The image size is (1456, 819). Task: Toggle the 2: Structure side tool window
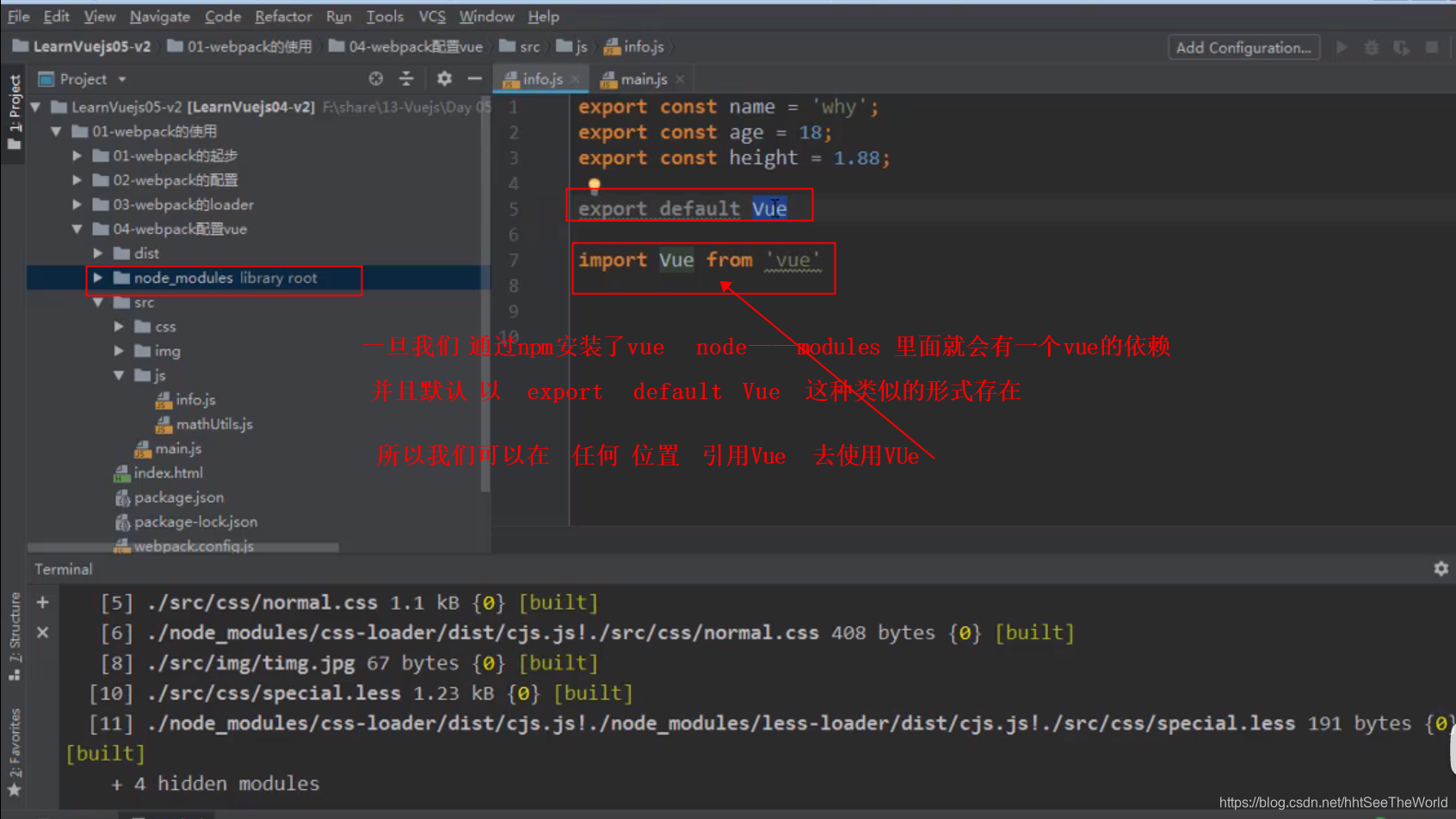coord(14,637)
